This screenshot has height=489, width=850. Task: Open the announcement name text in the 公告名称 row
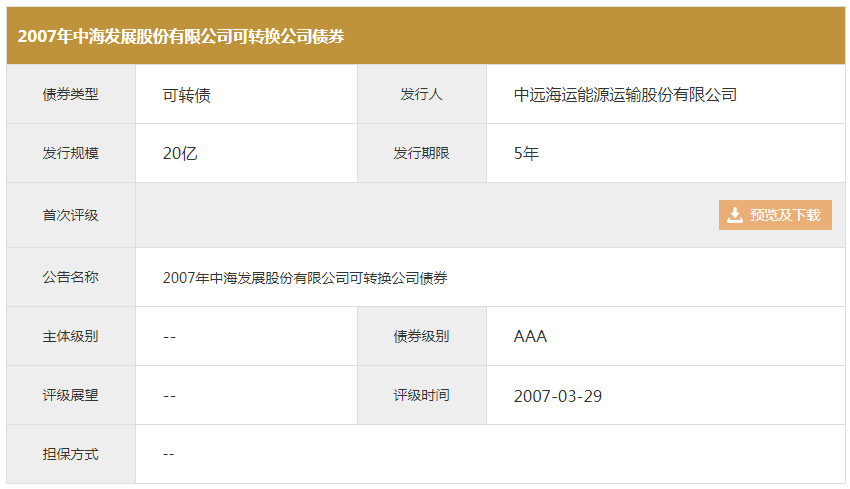[x=305, y=278]
